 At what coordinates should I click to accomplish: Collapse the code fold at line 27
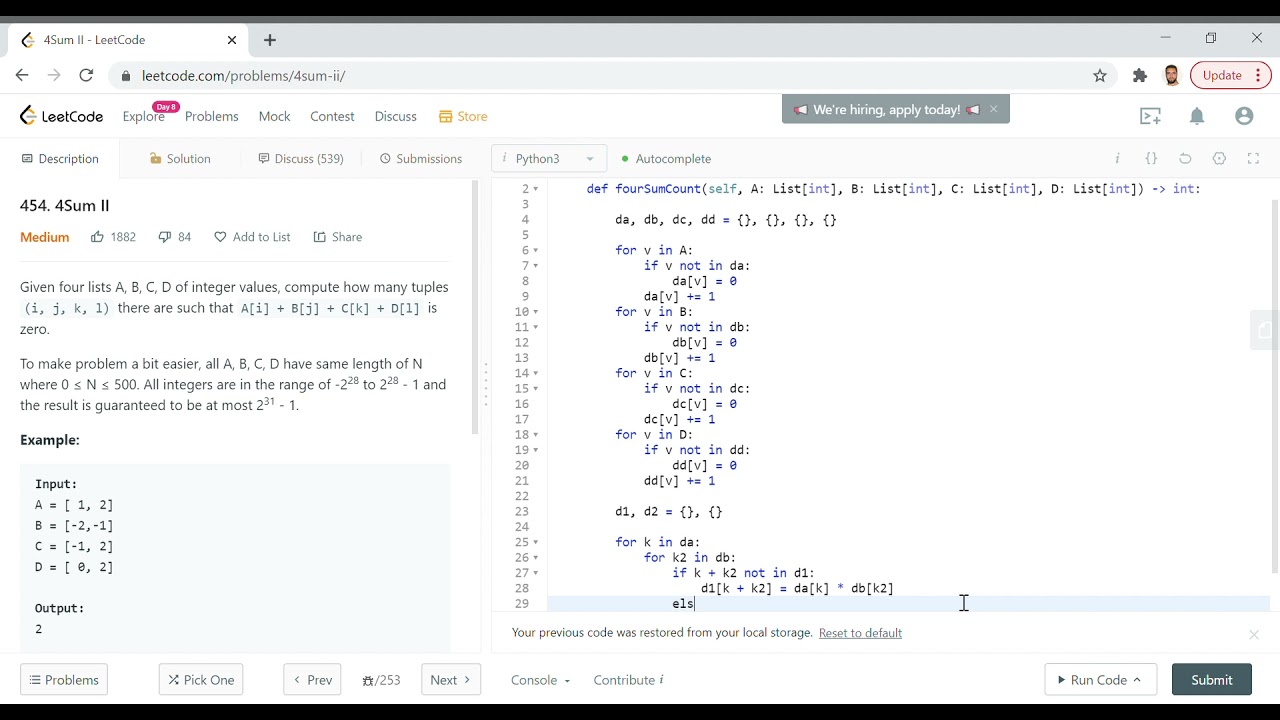[535, 573]
